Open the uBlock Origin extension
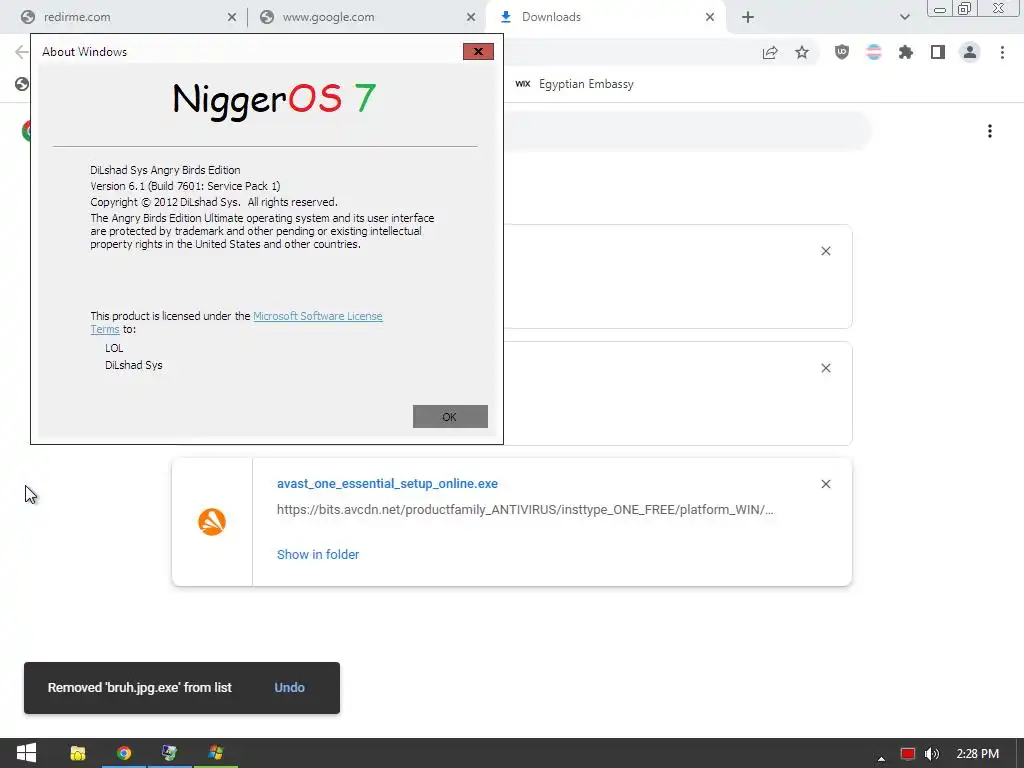 (842, 52)
